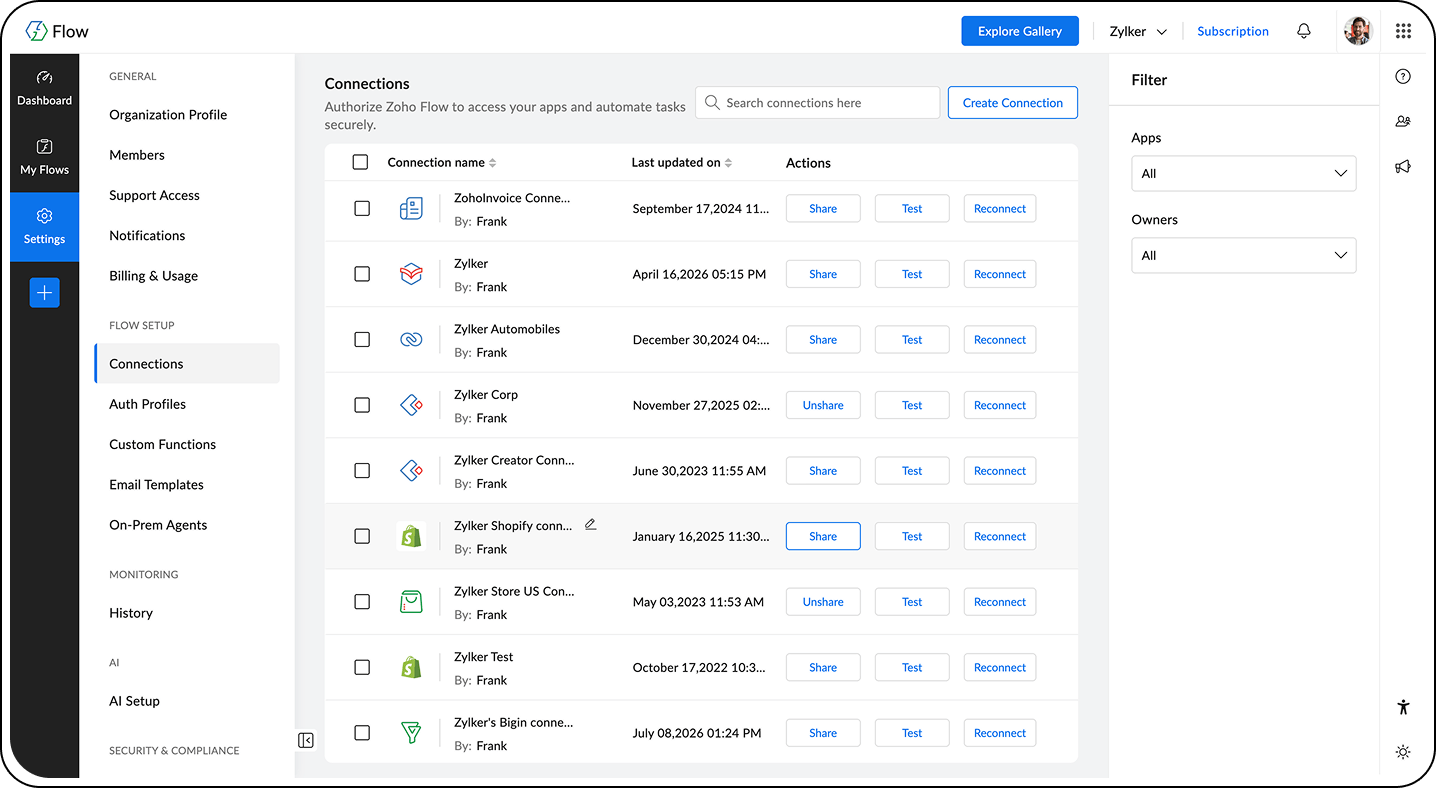Viewport: 1436px width, 788px height.
Task: Click Explore Gallery button
Action: [x=1020, y=31]
